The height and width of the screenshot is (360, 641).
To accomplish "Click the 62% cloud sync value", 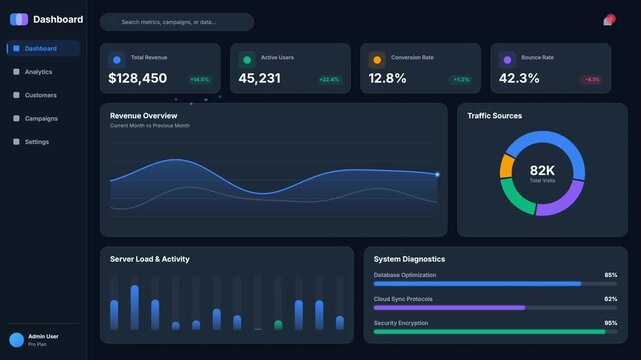I will pos(611,299).
